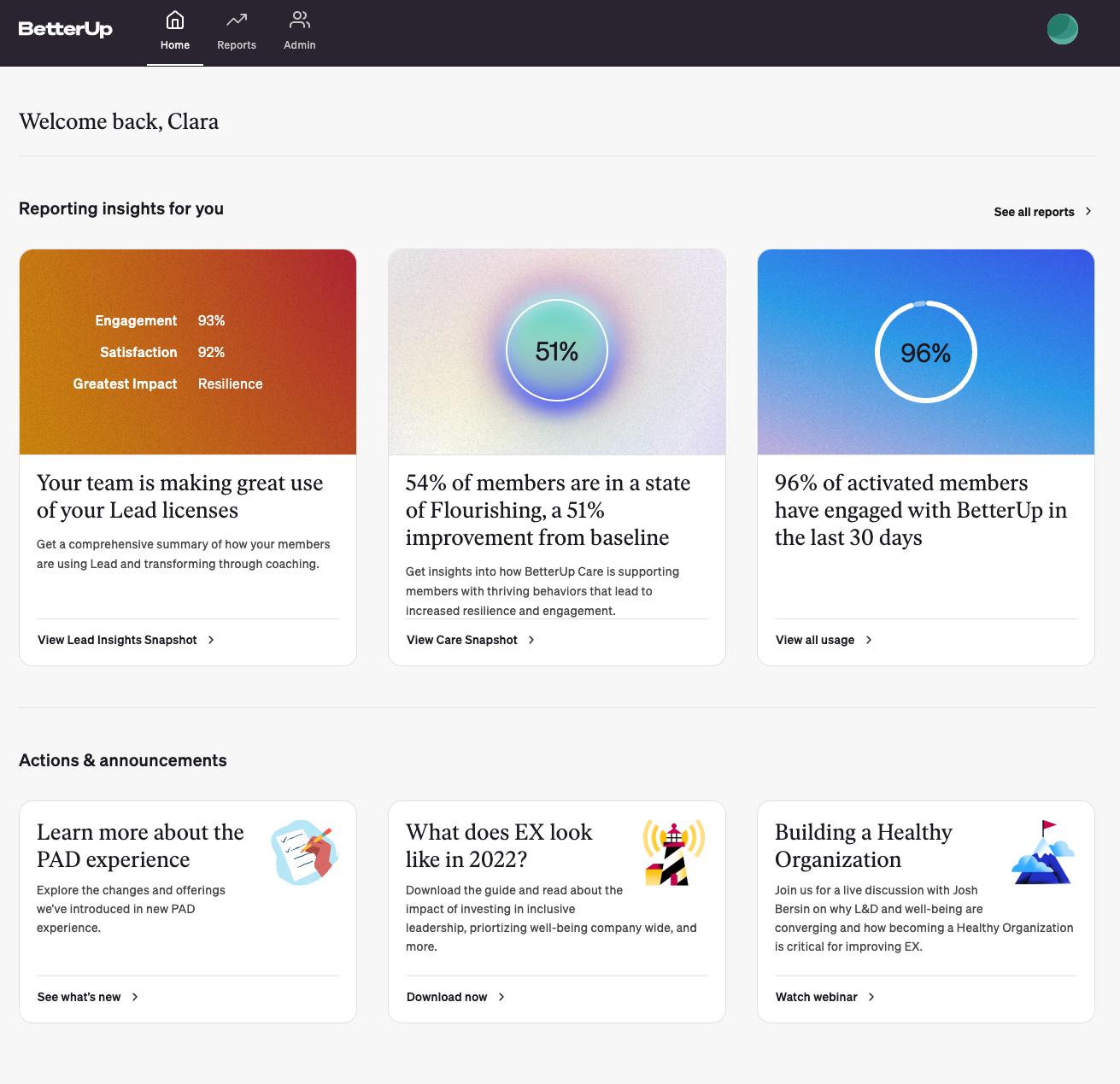The width and height of the screenshot is (1120, 1084).
Task: Click chevron beside Download now
Action: coord(501,997)
